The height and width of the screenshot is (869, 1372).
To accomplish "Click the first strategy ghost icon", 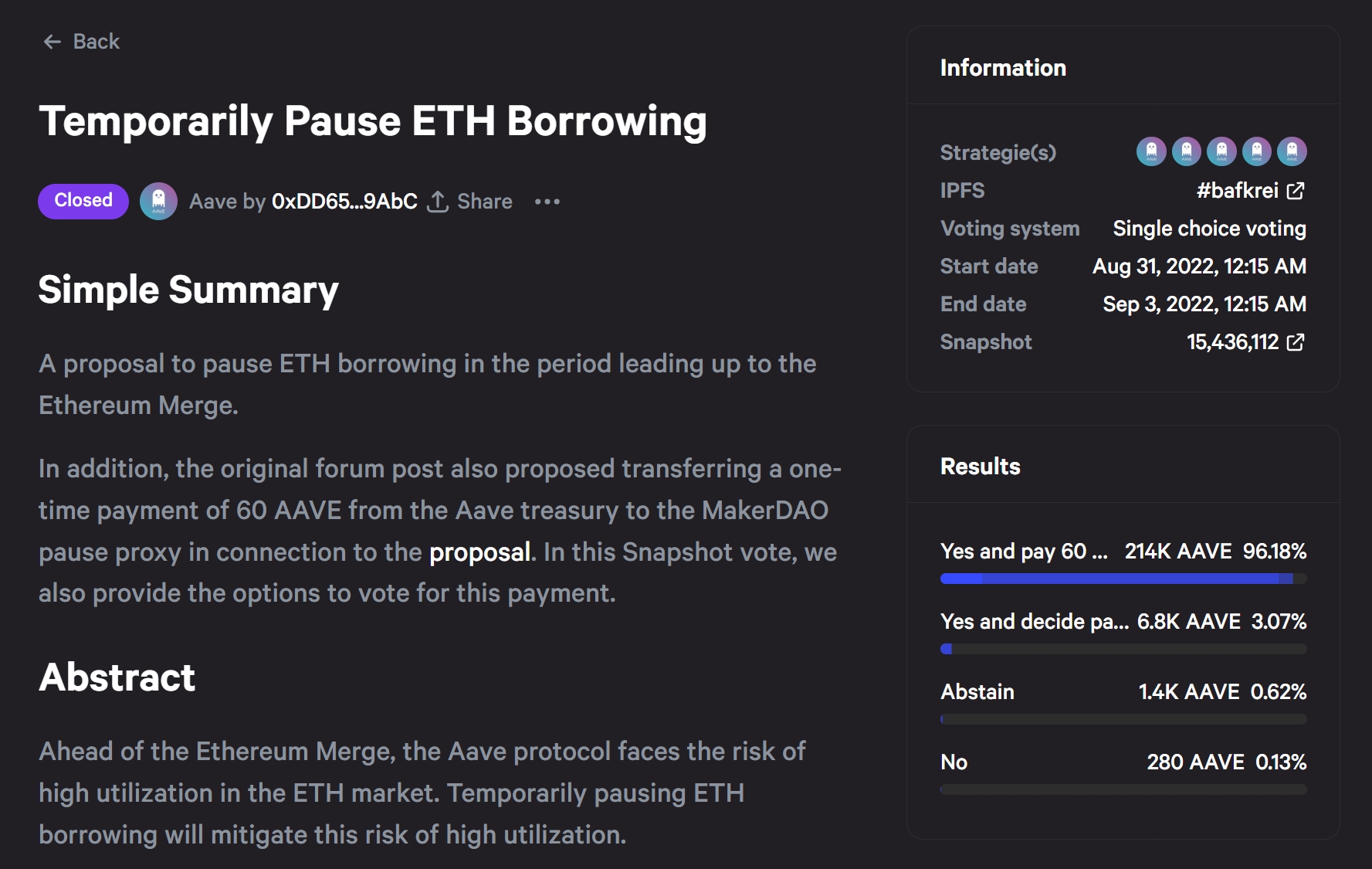I will tap(1152, 152).
